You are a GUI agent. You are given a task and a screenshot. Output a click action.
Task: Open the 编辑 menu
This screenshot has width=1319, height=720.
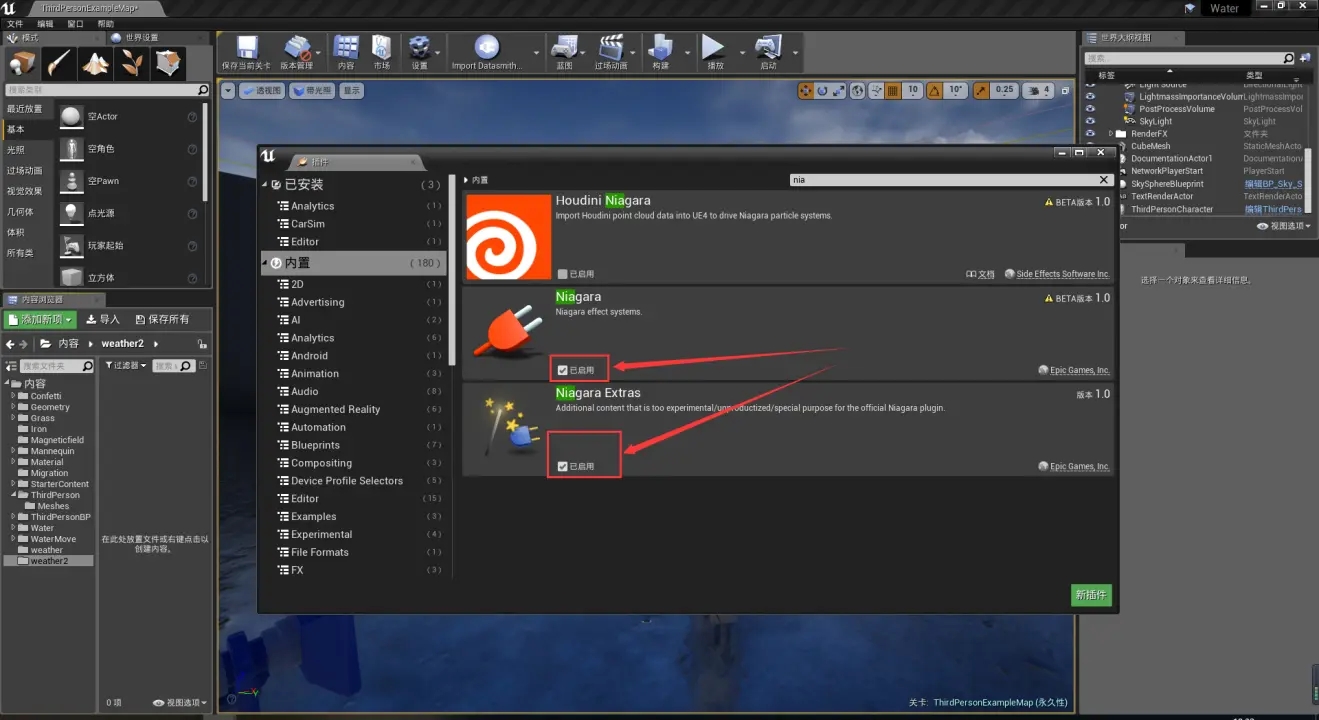[46, 23]
